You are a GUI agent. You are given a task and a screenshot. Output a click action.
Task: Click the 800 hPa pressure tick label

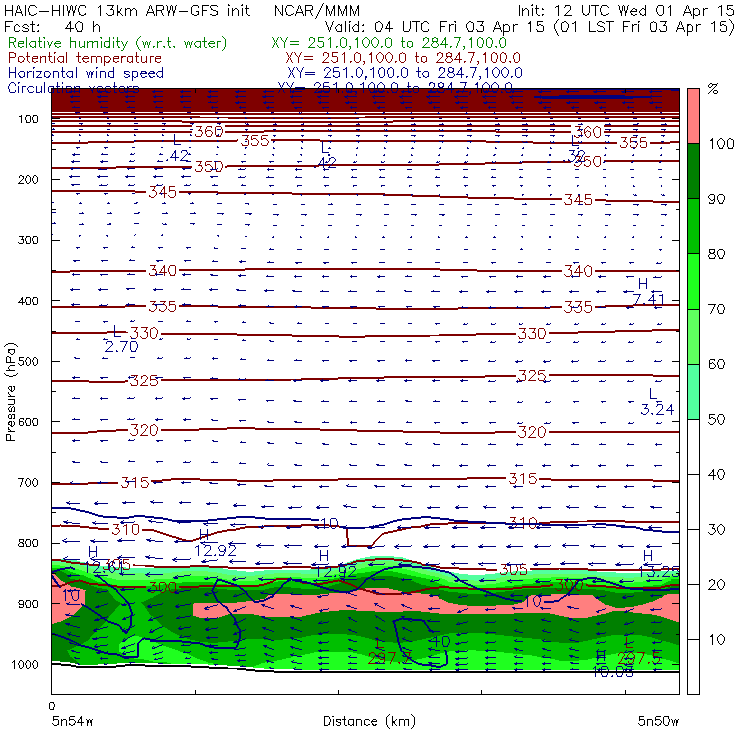click(28, 543)
